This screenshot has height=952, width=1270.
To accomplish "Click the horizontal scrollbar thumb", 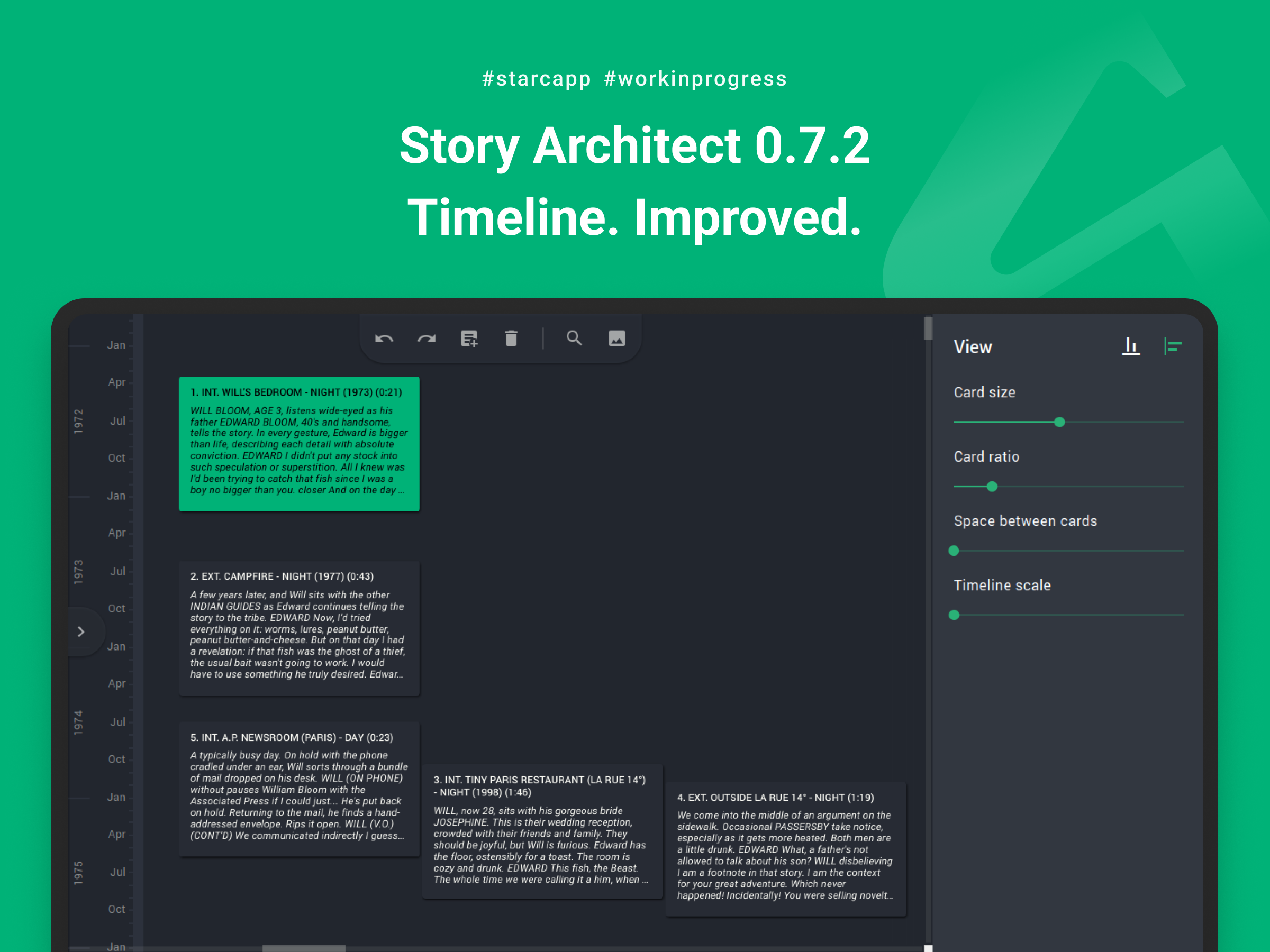I will click(304, 948).
